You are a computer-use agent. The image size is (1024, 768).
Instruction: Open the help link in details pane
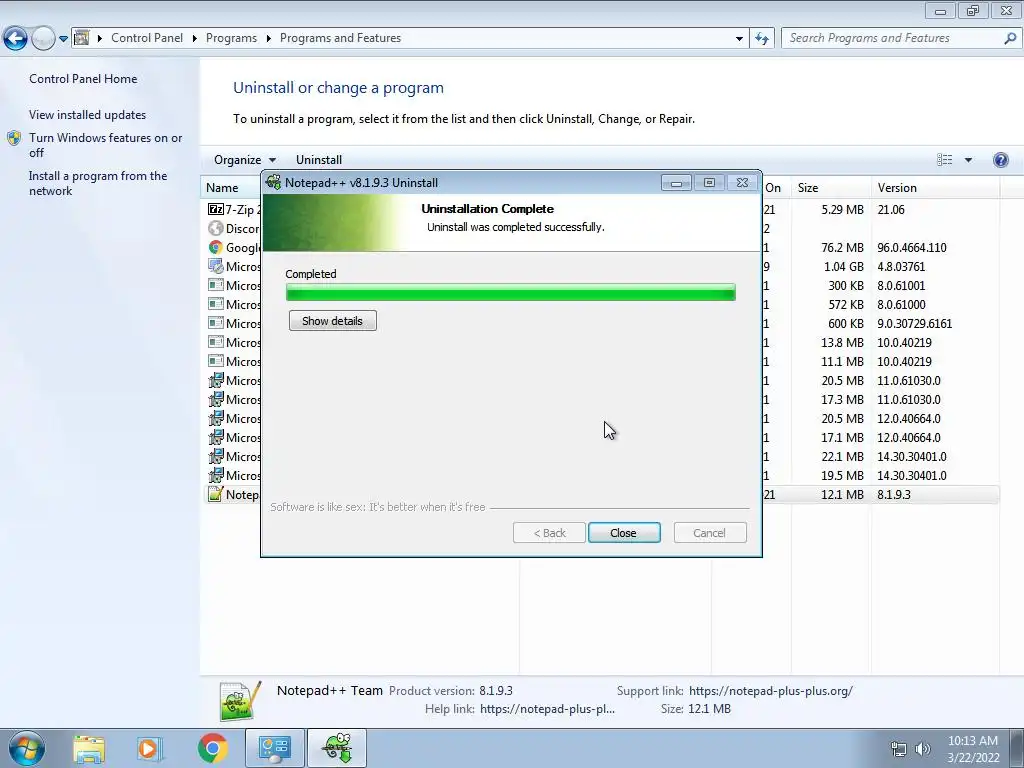547,709
